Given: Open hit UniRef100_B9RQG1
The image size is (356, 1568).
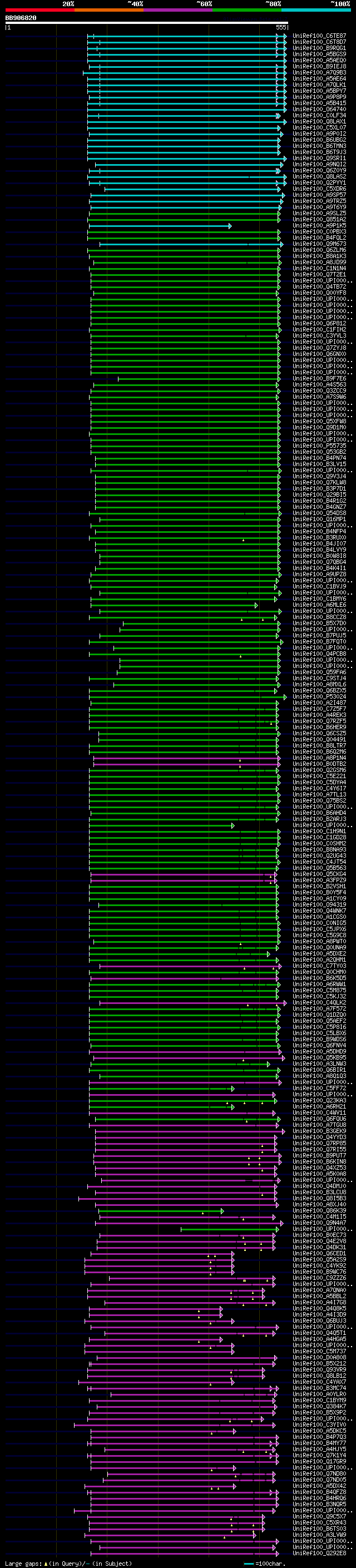Looking at the screenshot, I should [319, 48].
